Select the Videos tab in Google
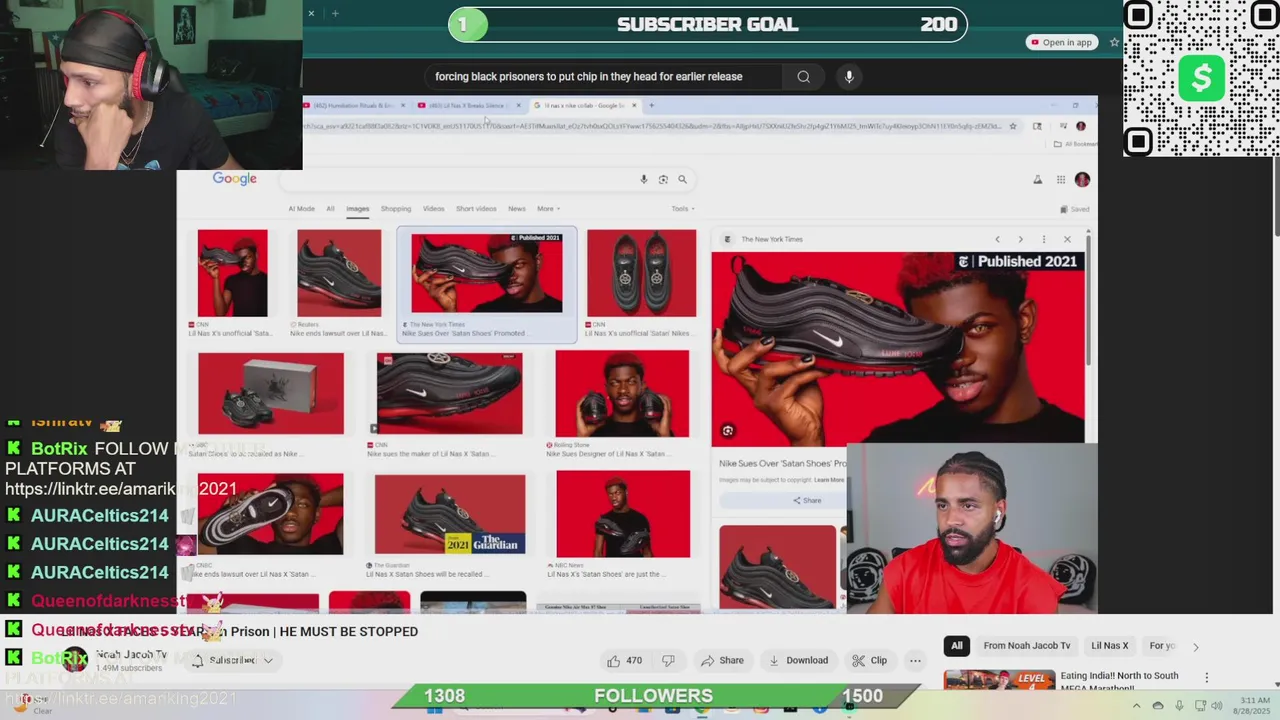Viewport: 1280px width, 720px height. [x=433, y=209]
